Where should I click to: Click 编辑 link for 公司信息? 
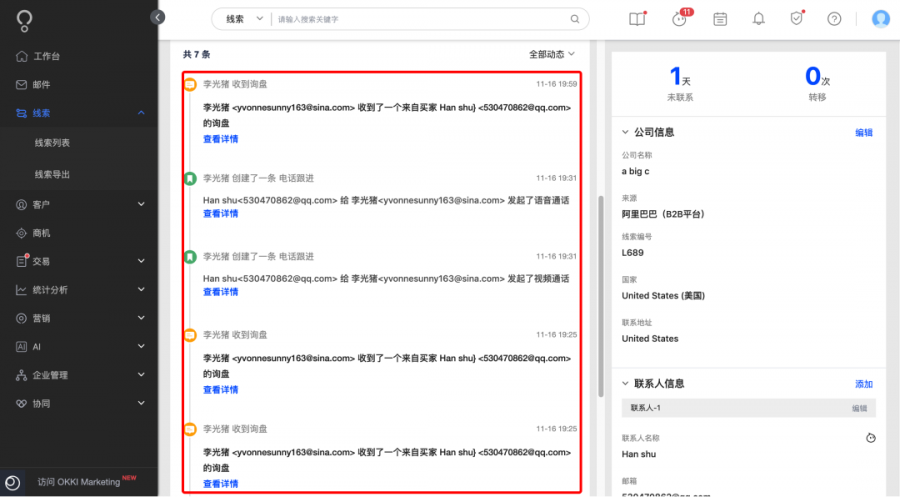click(x=864, y=133)
